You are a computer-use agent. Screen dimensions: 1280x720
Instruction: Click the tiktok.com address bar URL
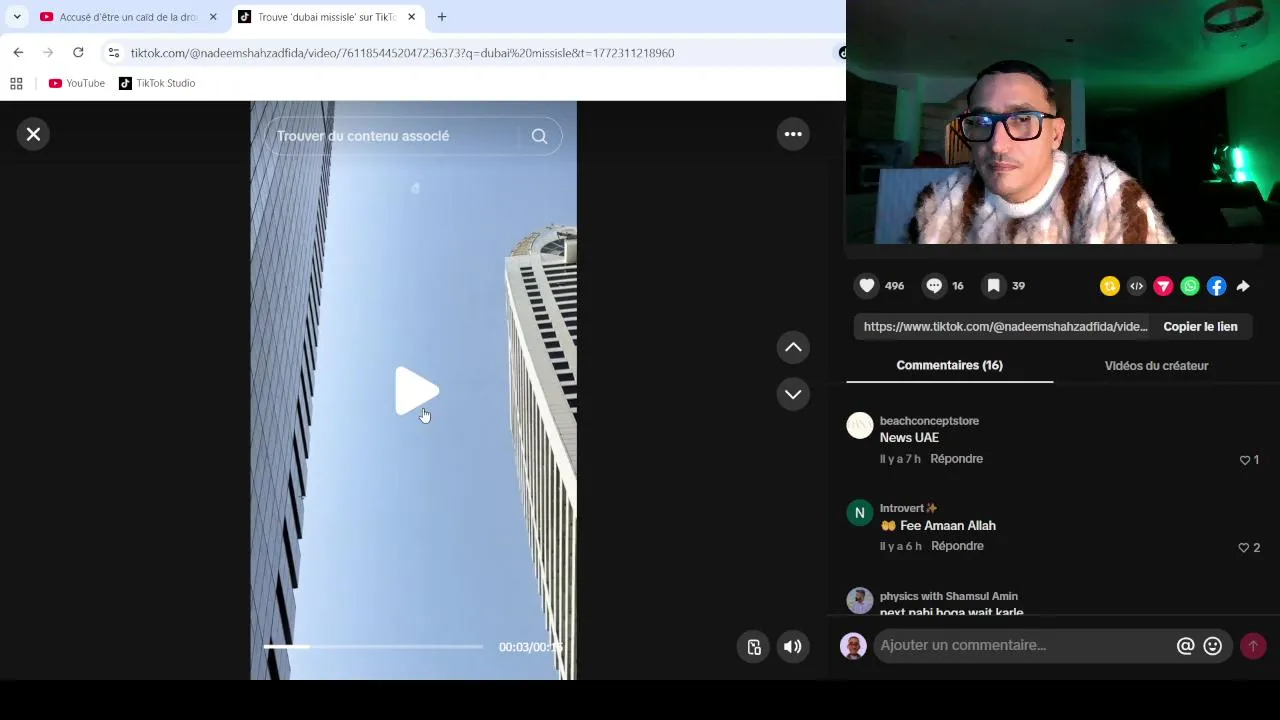[402, 53]
